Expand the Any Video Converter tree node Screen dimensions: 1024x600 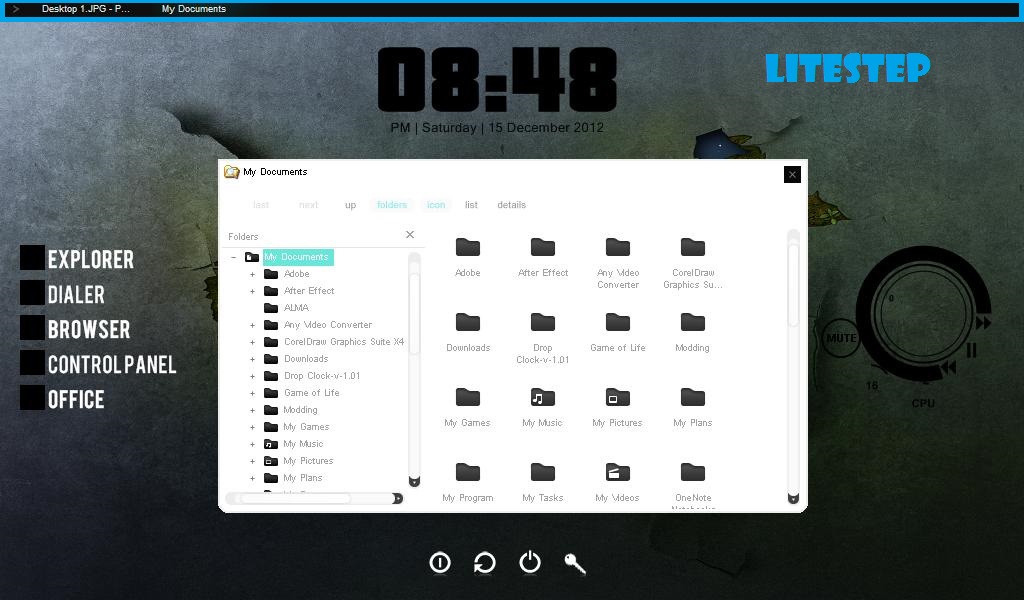(252, 324)
